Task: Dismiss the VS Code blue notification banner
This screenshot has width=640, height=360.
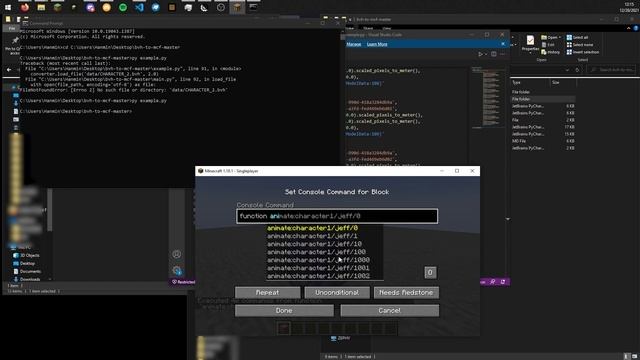Action: tap(502, 44)
